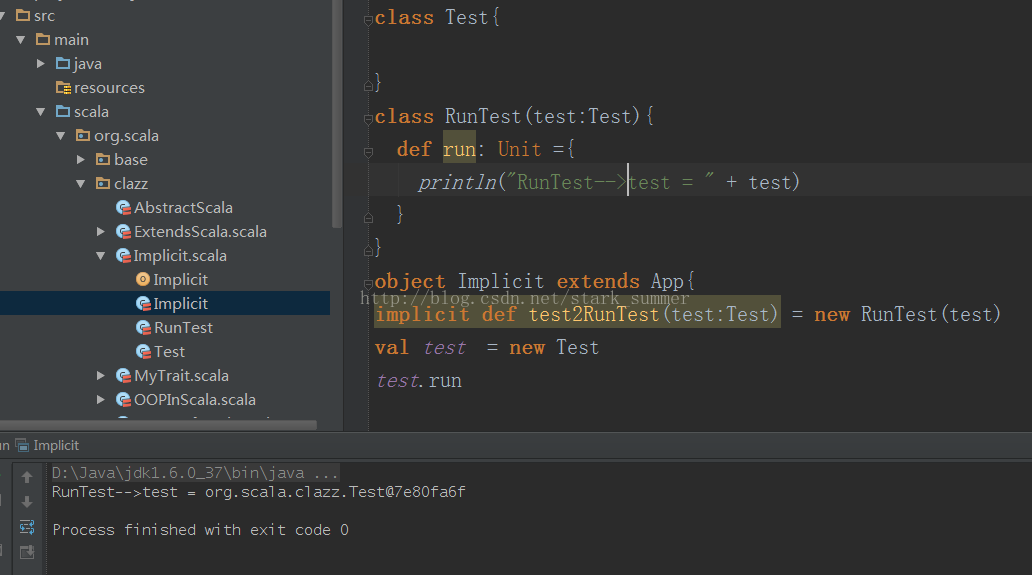Select RunTest class in project tree
This screenshot has height=575, width=1032.
(182, 328)
